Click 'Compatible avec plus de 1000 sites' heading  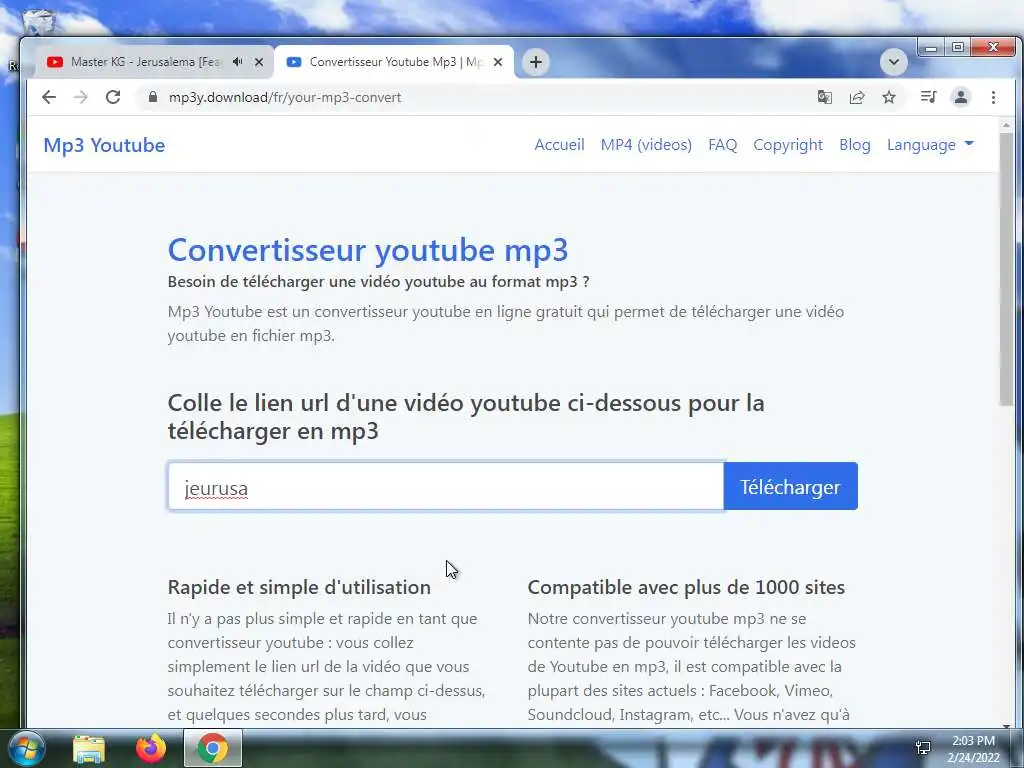point(686,587)
